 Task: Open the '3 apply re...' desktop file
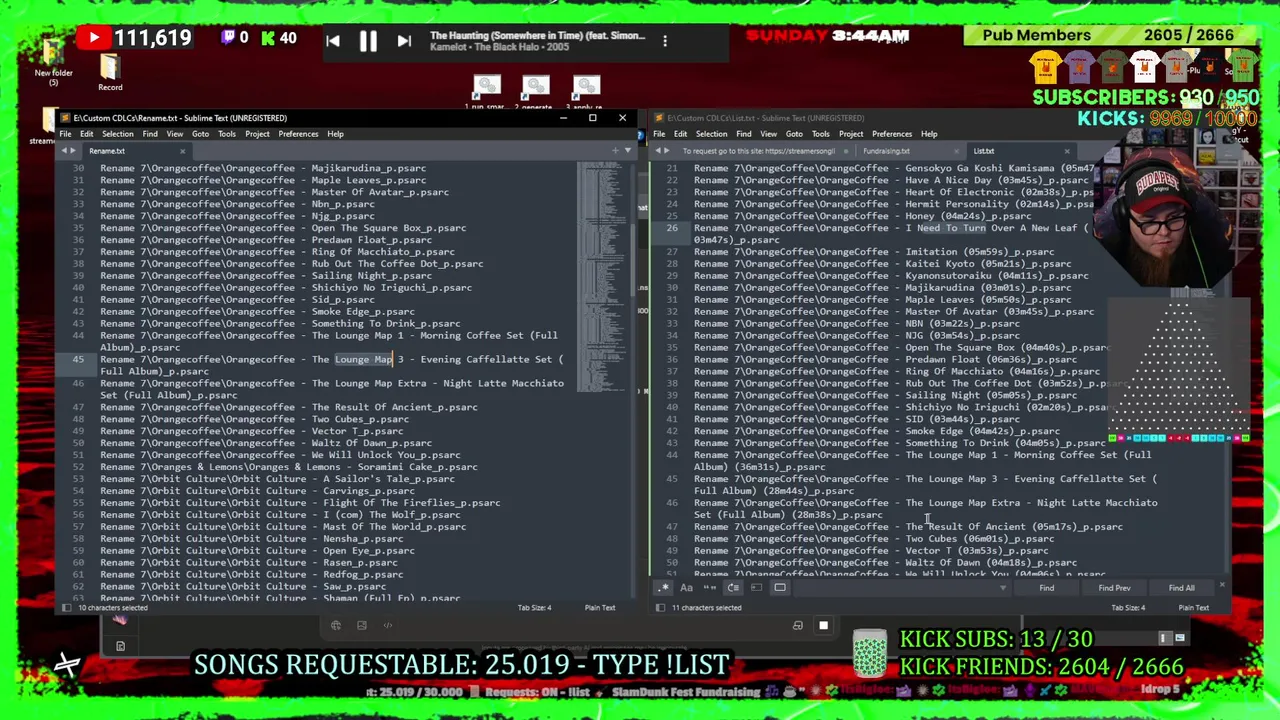[586, 92]
